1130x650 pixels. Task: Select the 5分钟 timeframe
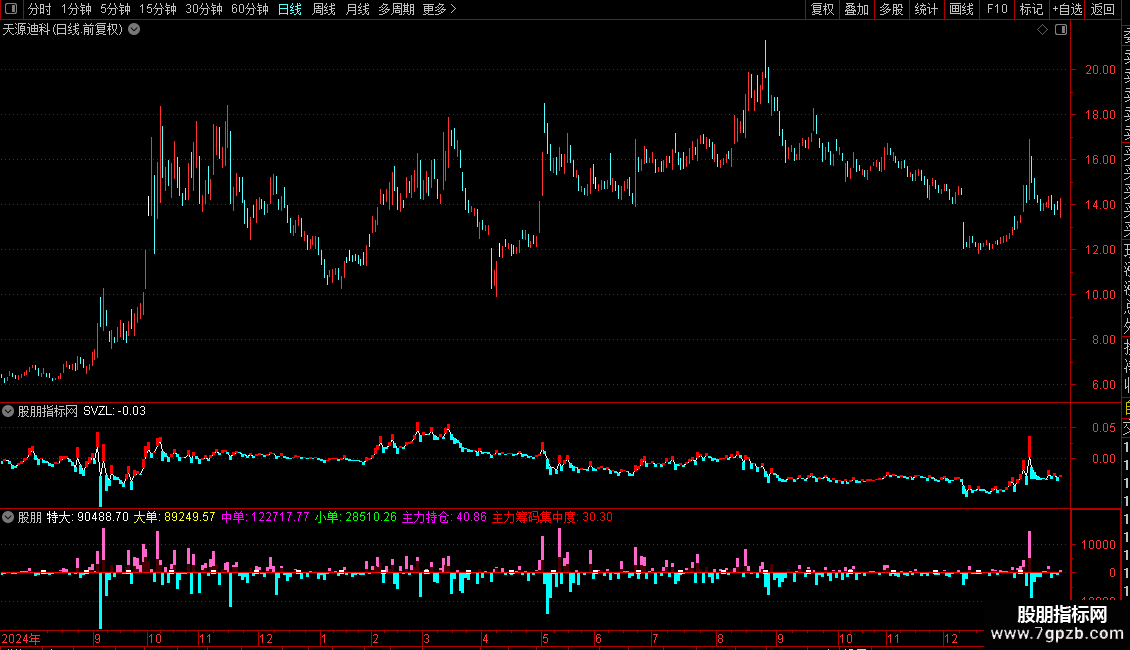(115, 9)
